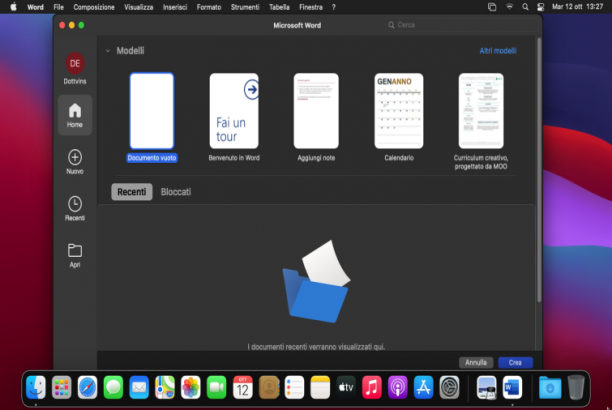Open the Trash in the Dock
Viewport: 612px width, 410px height.
tap(576, 387)
